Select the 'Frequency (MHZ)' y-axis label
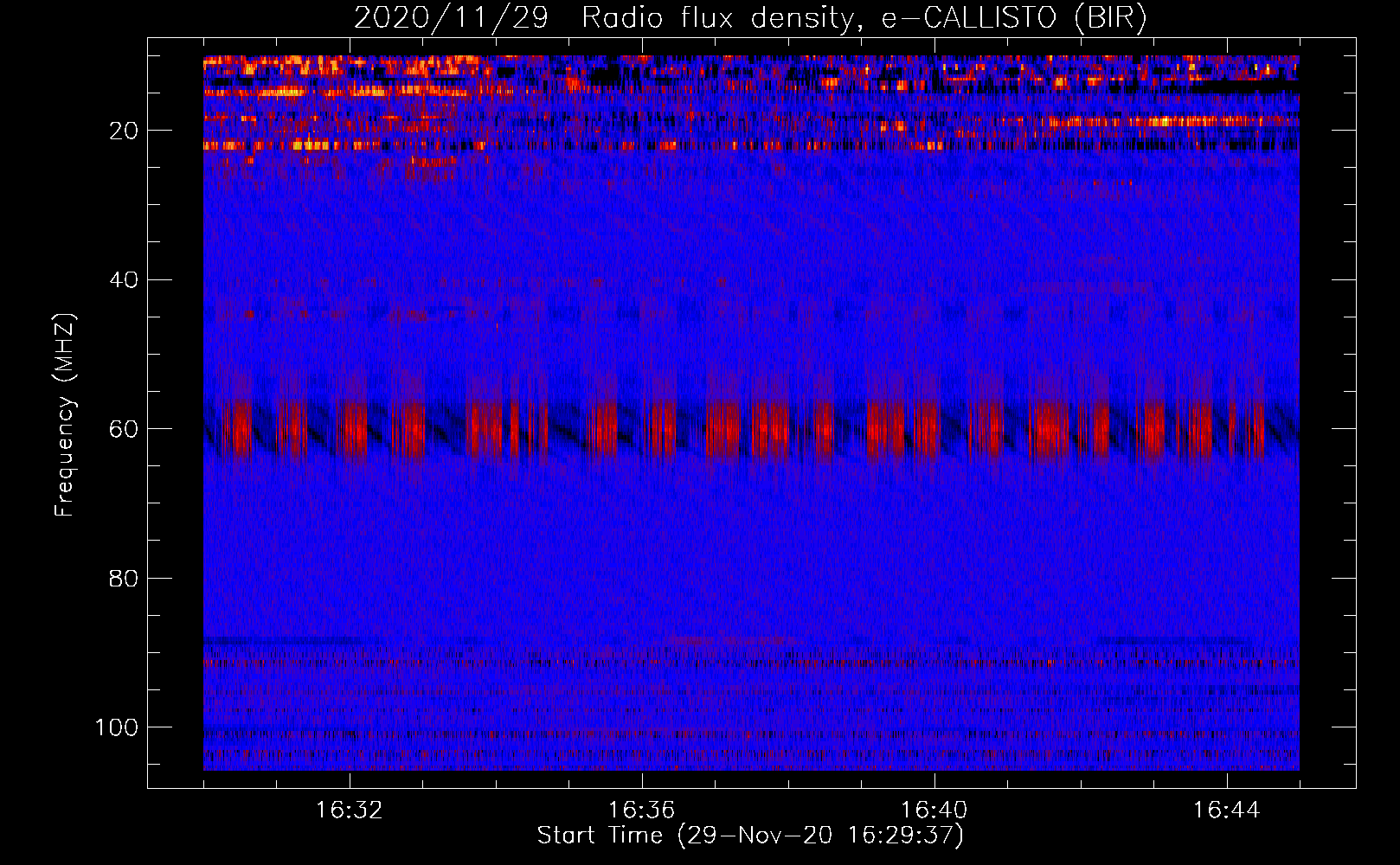This screenshot has height=865, width=1400. coord(65,414)
